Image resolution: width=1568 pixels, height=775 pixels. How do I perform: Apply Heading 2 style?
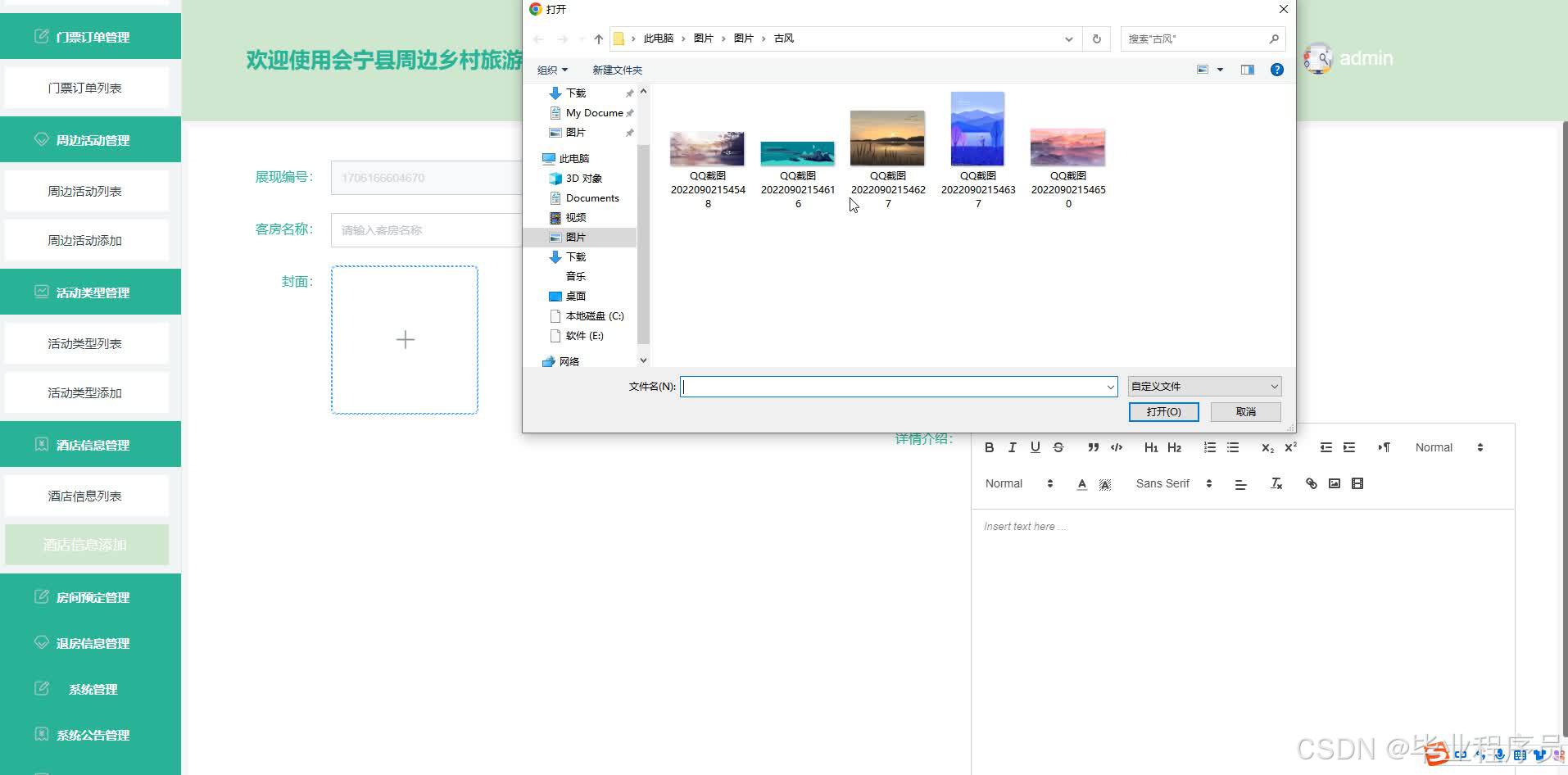1174,447
